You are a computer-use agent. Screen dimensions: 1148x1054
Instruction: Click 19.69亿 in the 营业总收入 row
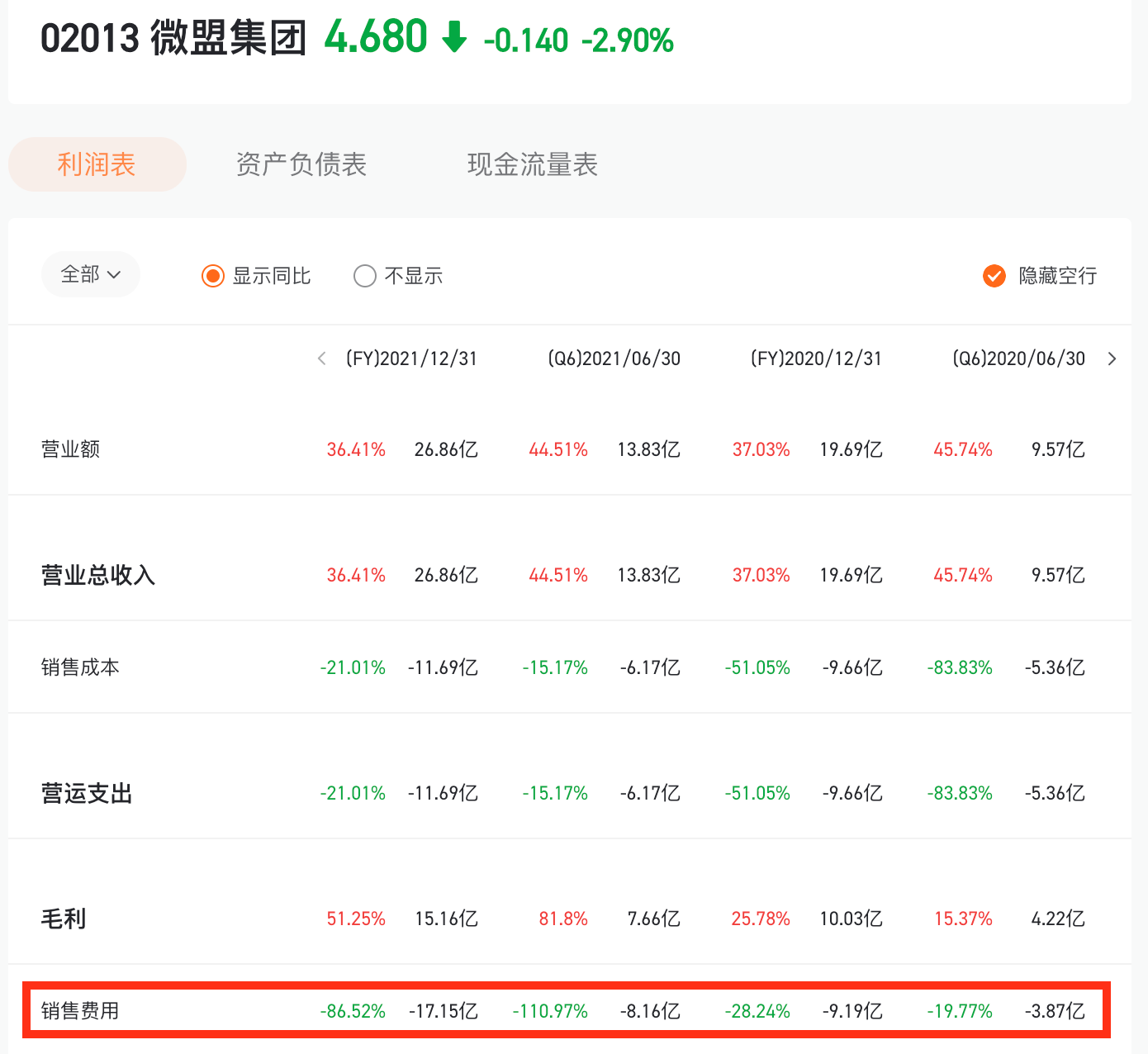coord(851,575)
